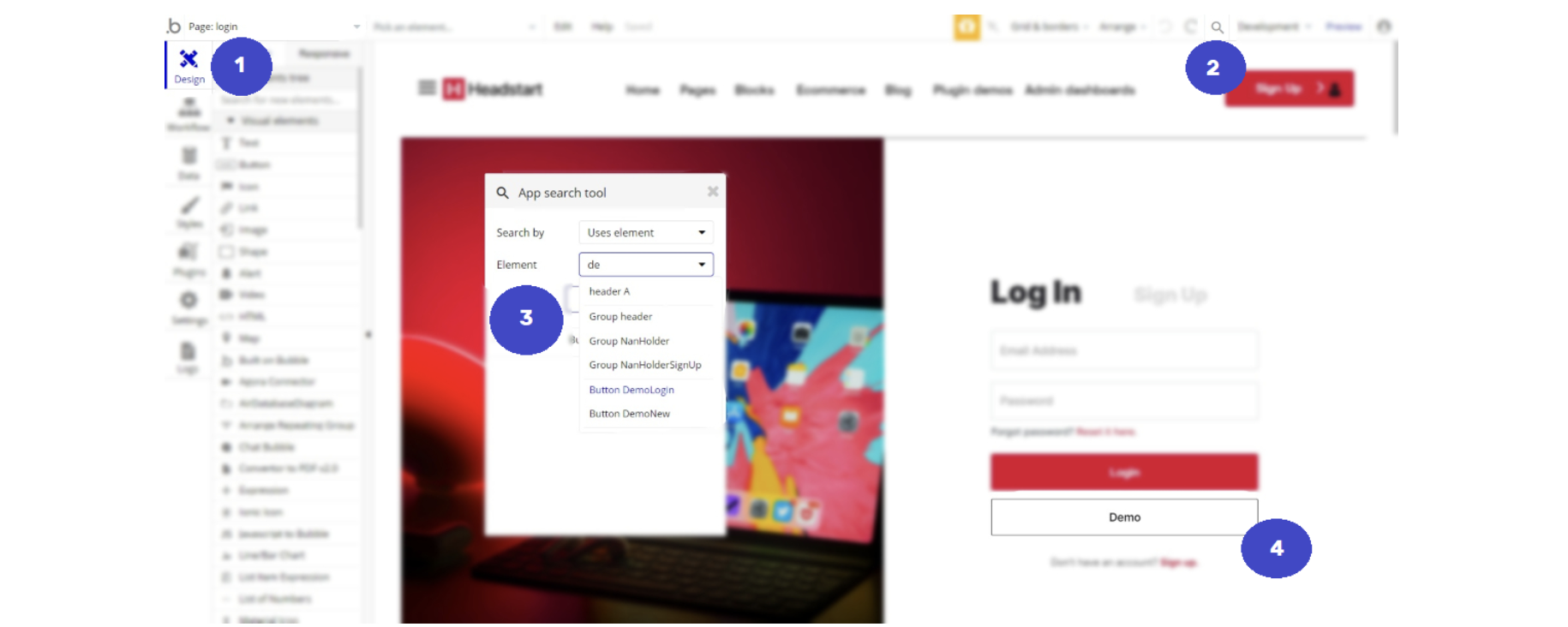This screenshot has width=1568, height=627.
Task: Click the hamburger menu icon beside Headstart
Action: (427, 88)
